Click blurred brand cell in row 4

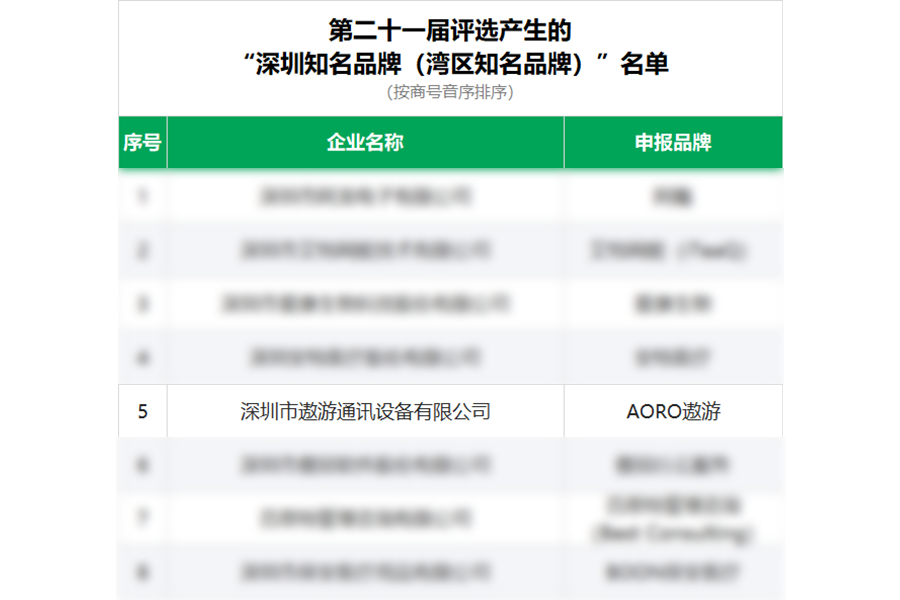tap(673, 357)
